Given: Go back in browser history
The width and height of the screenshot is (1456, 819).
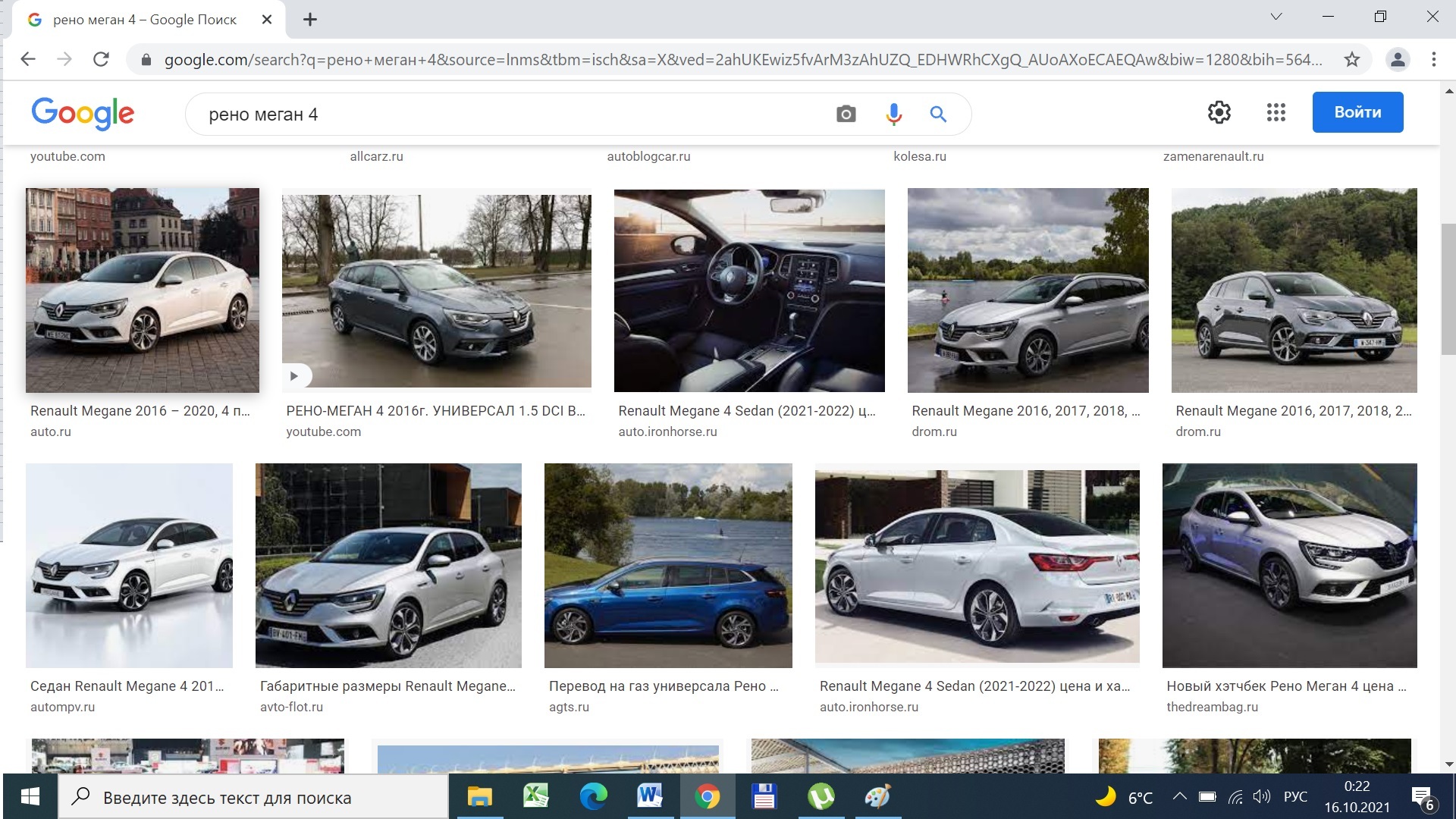Looking at the screenshot, I should point(28,59).
